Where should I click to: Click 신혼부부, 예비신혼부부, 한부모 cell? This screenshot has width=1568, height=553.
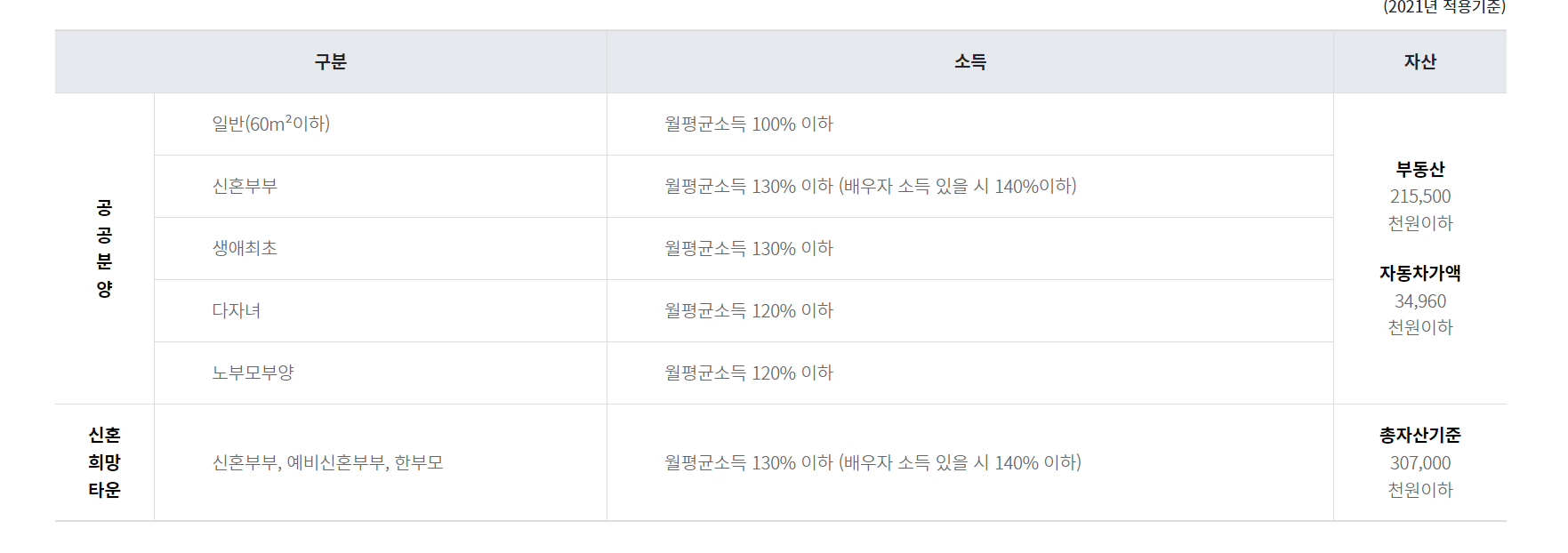pos(327,462)
